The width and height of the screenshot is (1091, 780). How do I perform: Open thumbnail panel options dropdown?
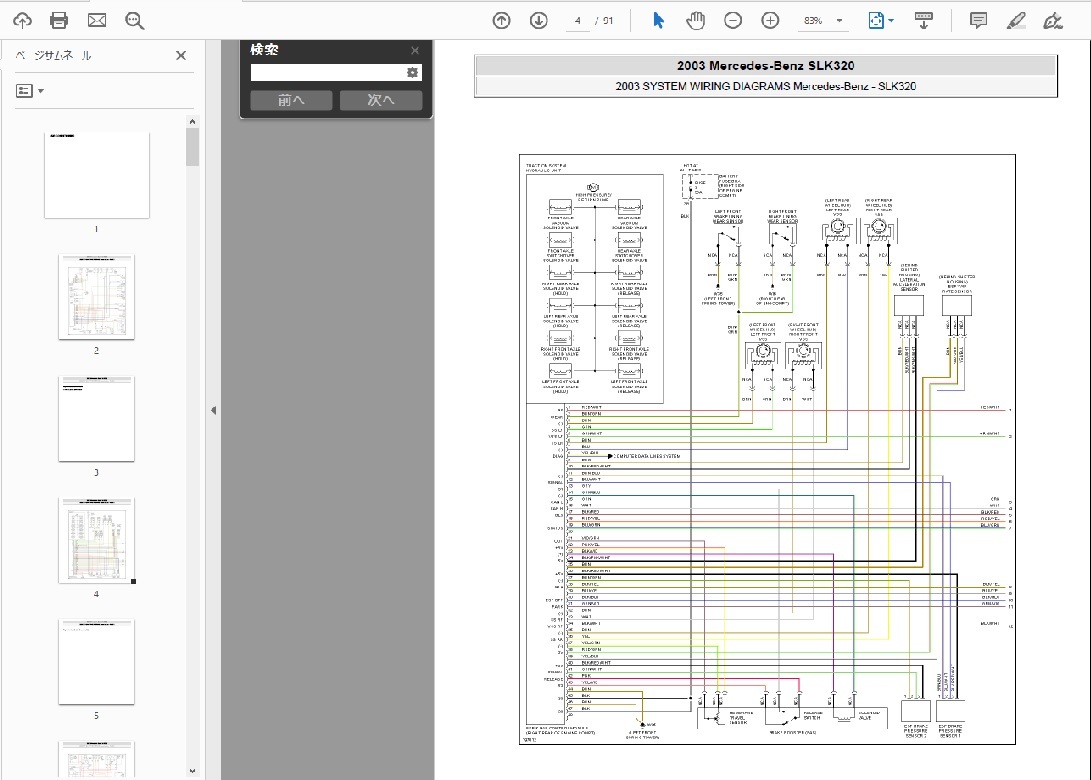click(30, 91)
